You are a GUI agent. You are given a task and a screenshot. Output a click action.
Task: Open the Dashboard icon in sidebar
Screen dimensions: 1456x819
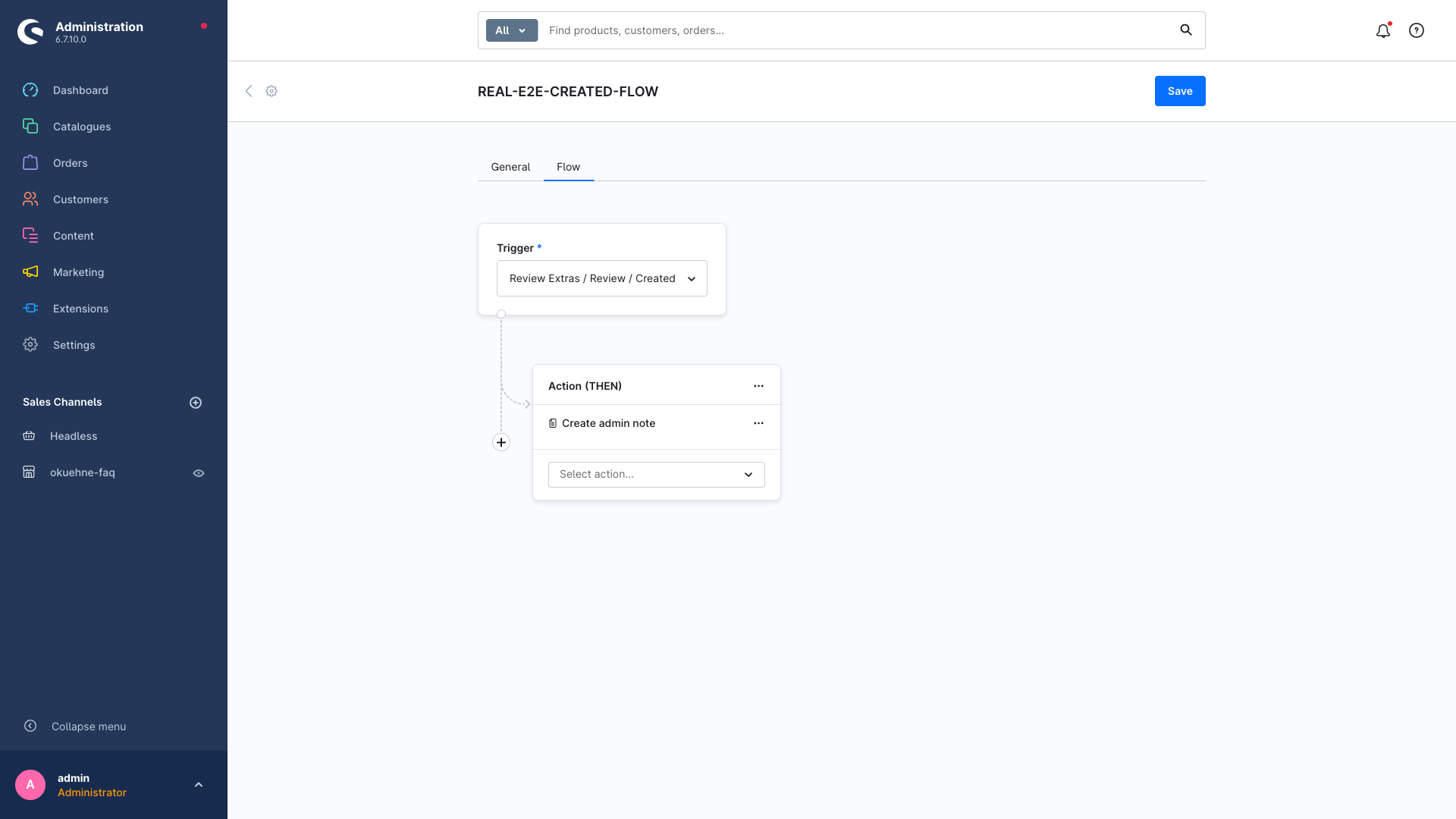coord(30,90)
